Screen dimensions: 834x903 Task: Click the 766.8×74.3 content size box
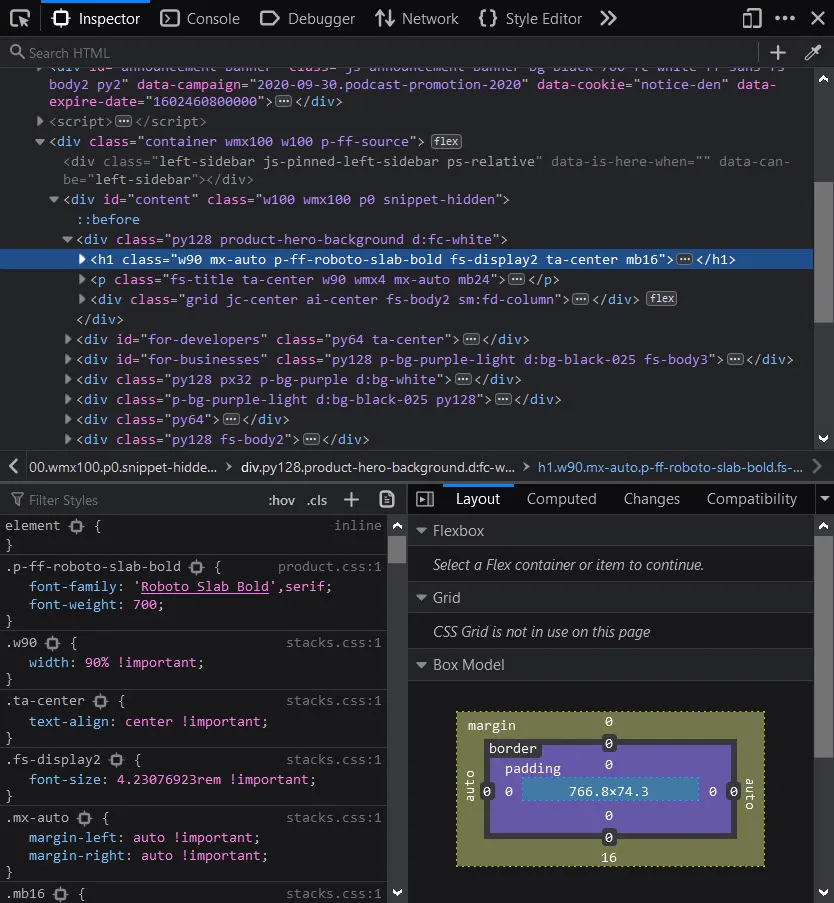click(x=609, y=791)
